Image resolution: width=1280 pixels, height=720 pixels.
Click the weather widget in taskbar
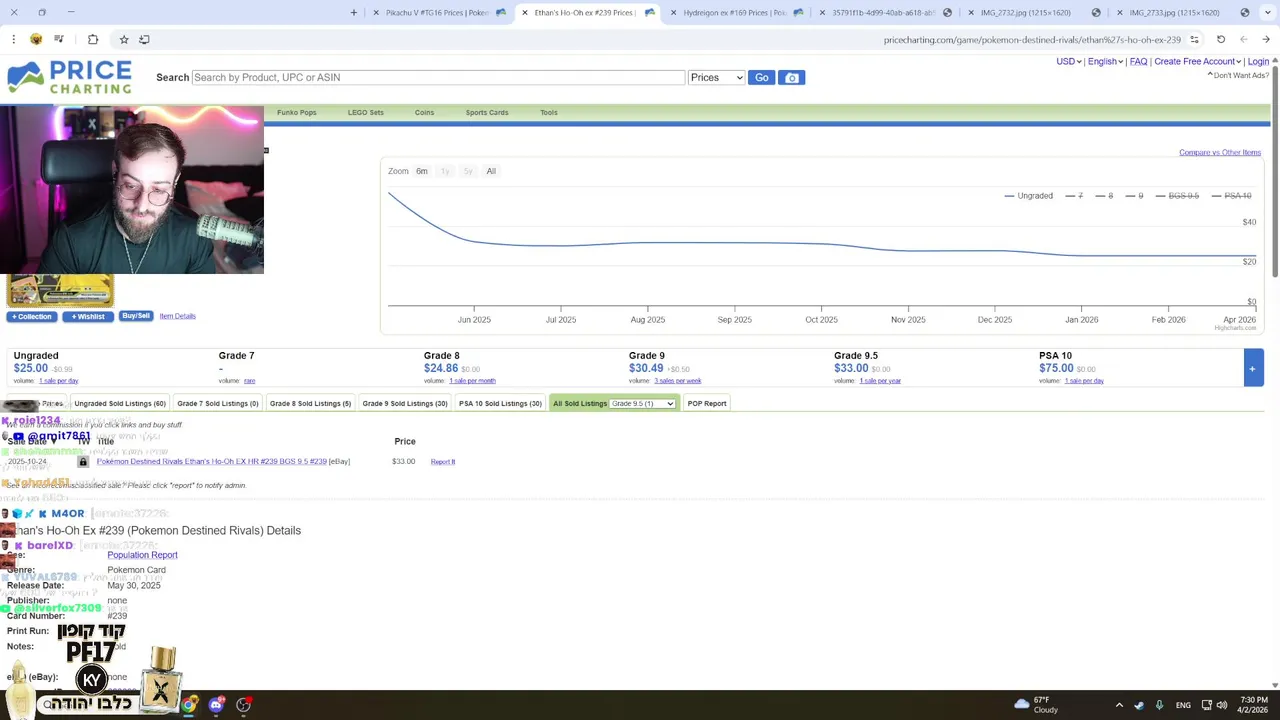1036,705
